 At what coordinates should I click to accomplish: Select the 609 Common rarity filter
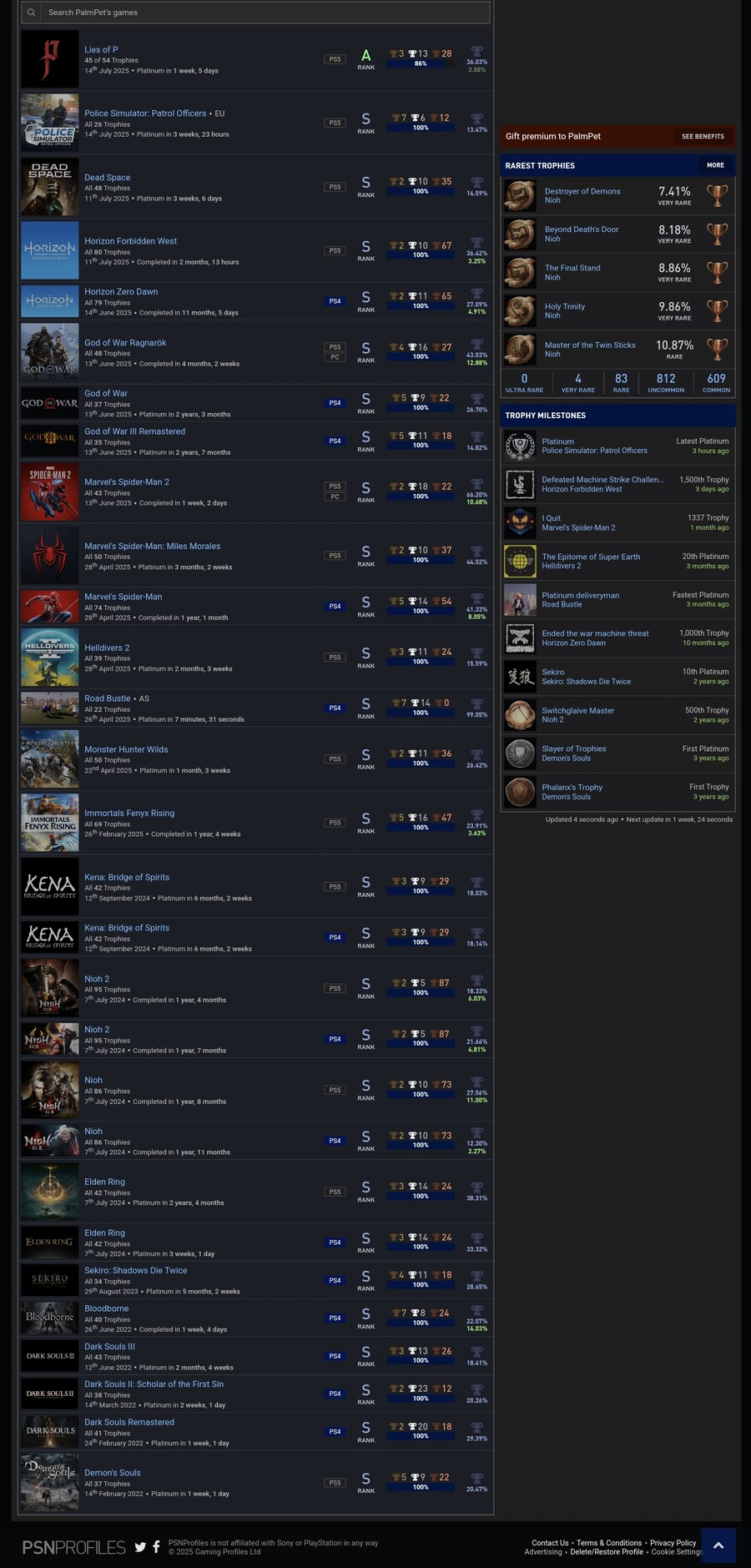(x=716, y=383)
